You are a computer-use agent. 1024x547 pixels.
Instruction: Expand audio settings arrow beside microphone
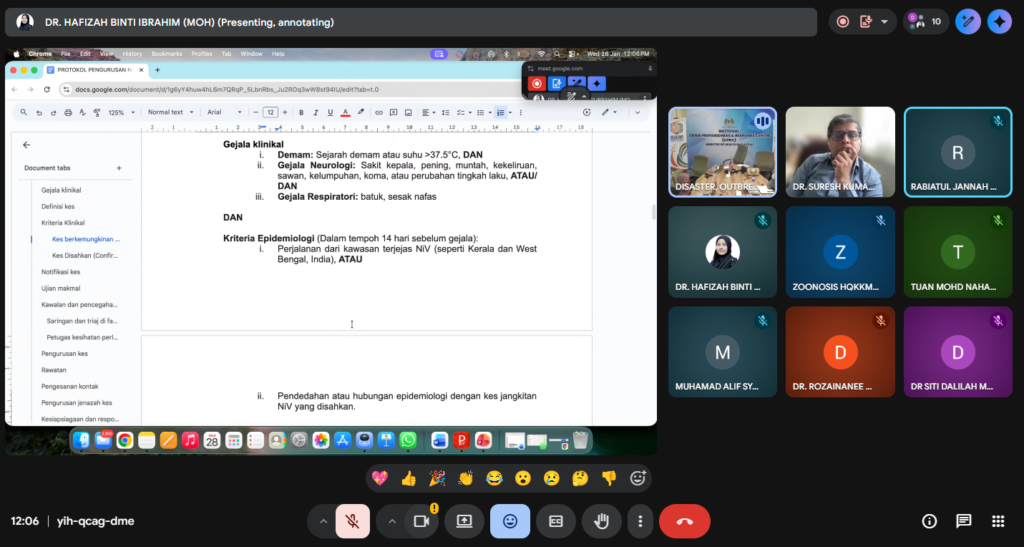click(322, 521)
